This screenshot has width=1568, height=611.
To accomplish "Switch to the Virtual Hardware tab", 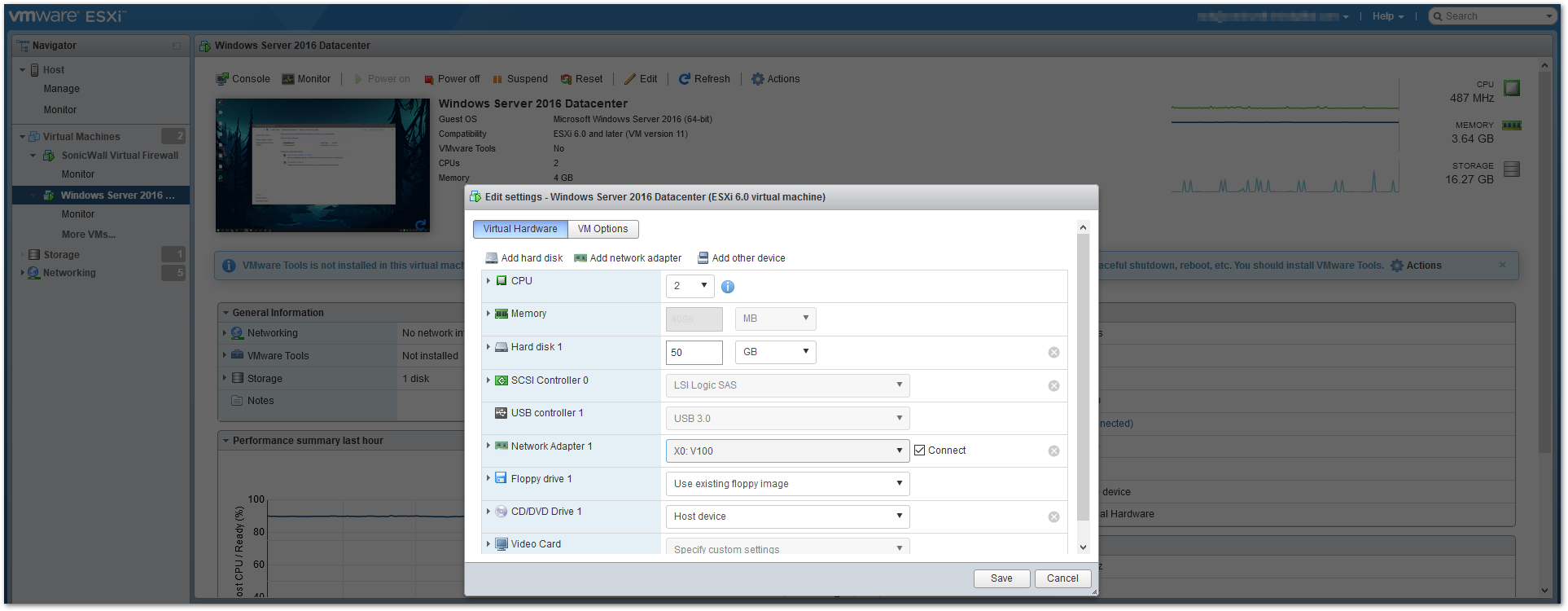I will click(520, 229).
